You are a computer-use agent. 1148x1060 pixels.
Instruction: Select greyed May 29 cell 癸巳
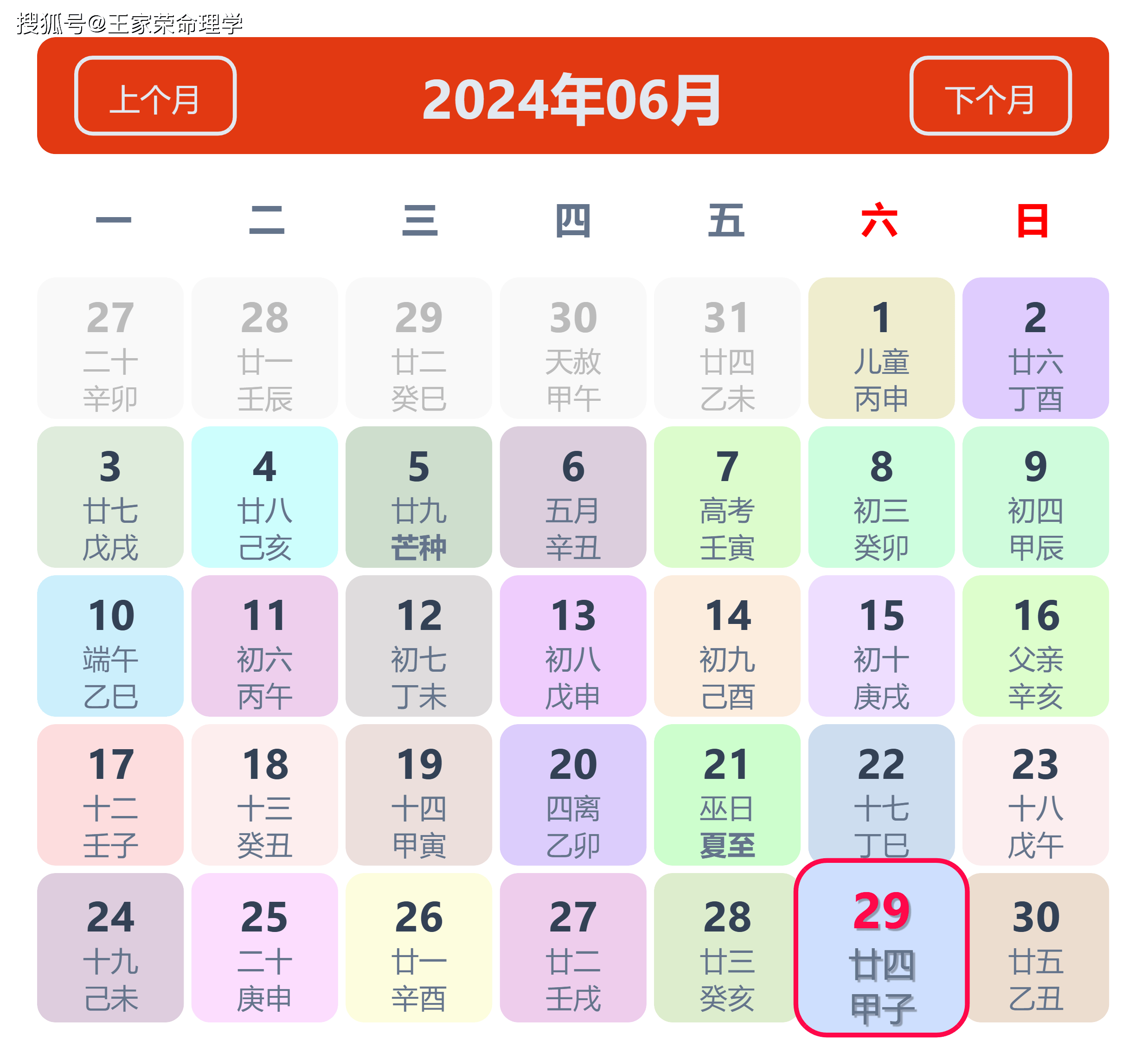pos(418,348)
